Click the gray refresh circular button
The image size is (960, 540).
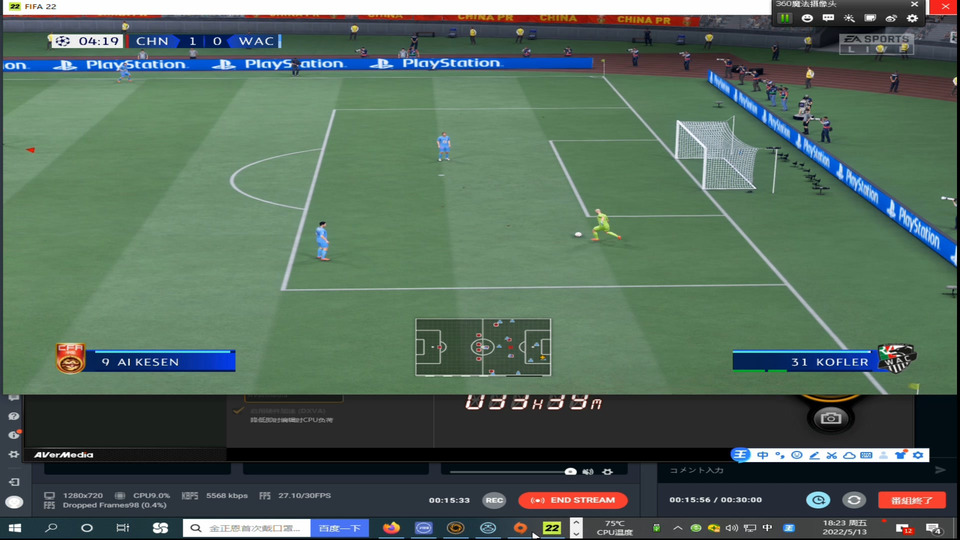[x=854, y=500]
